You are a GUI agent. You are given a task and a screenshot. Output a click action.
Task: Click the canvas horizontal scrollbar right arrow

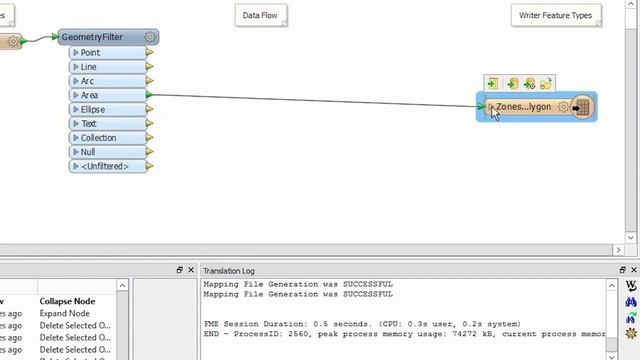coord(618,250)
